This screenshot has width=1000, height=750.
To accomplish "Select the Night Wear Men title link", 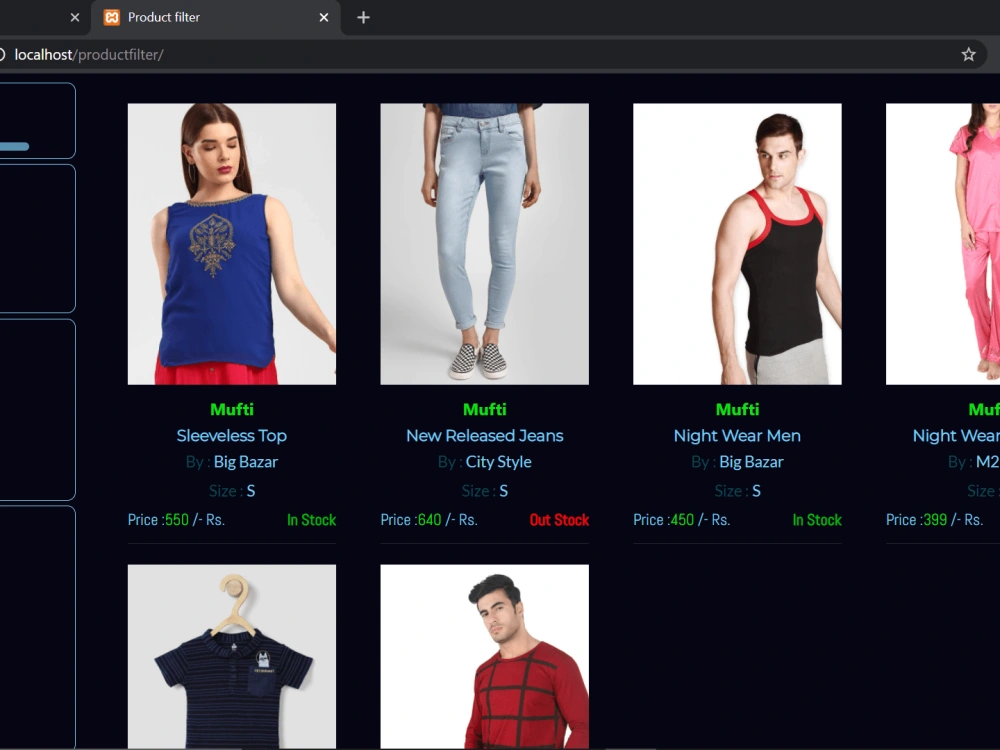I will (x=737, y=436).
